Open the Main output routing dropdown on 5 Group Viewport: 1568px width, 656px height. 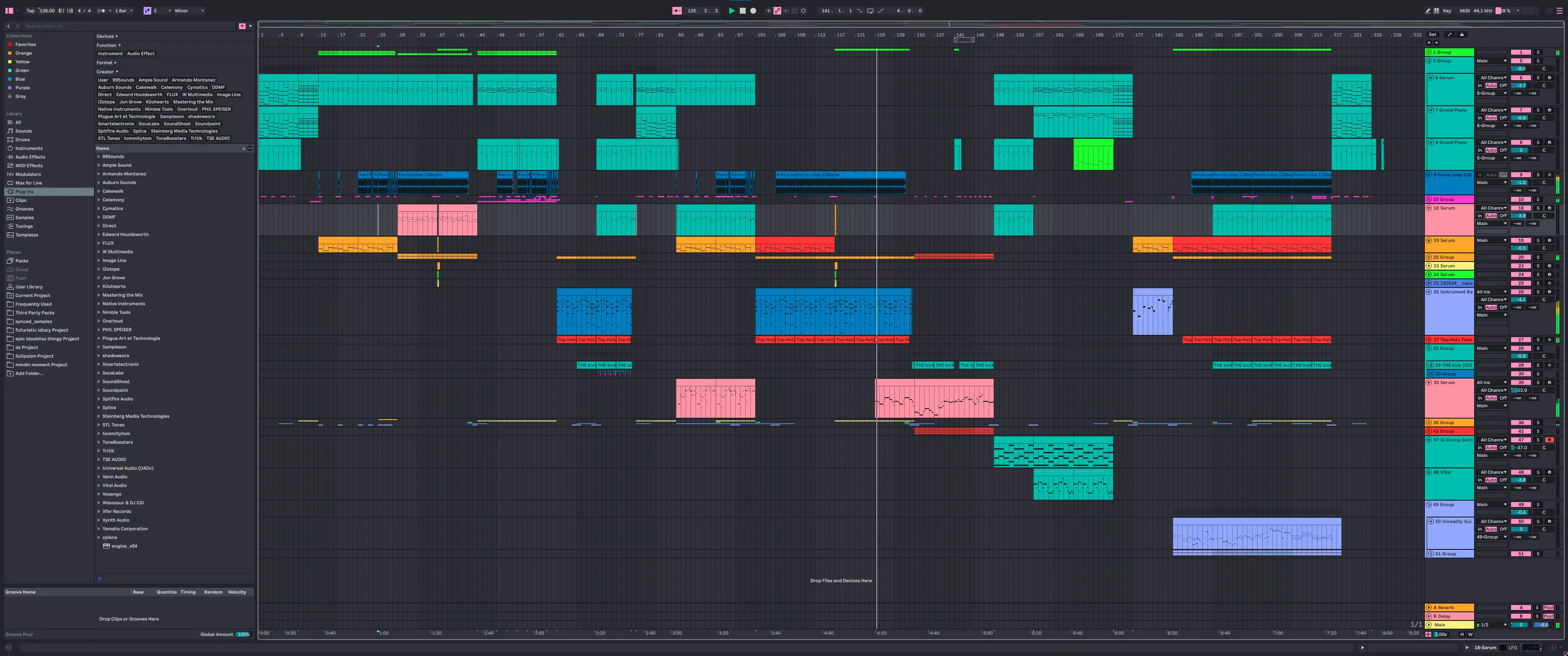pyautogui.click(x=1492, y=60)
